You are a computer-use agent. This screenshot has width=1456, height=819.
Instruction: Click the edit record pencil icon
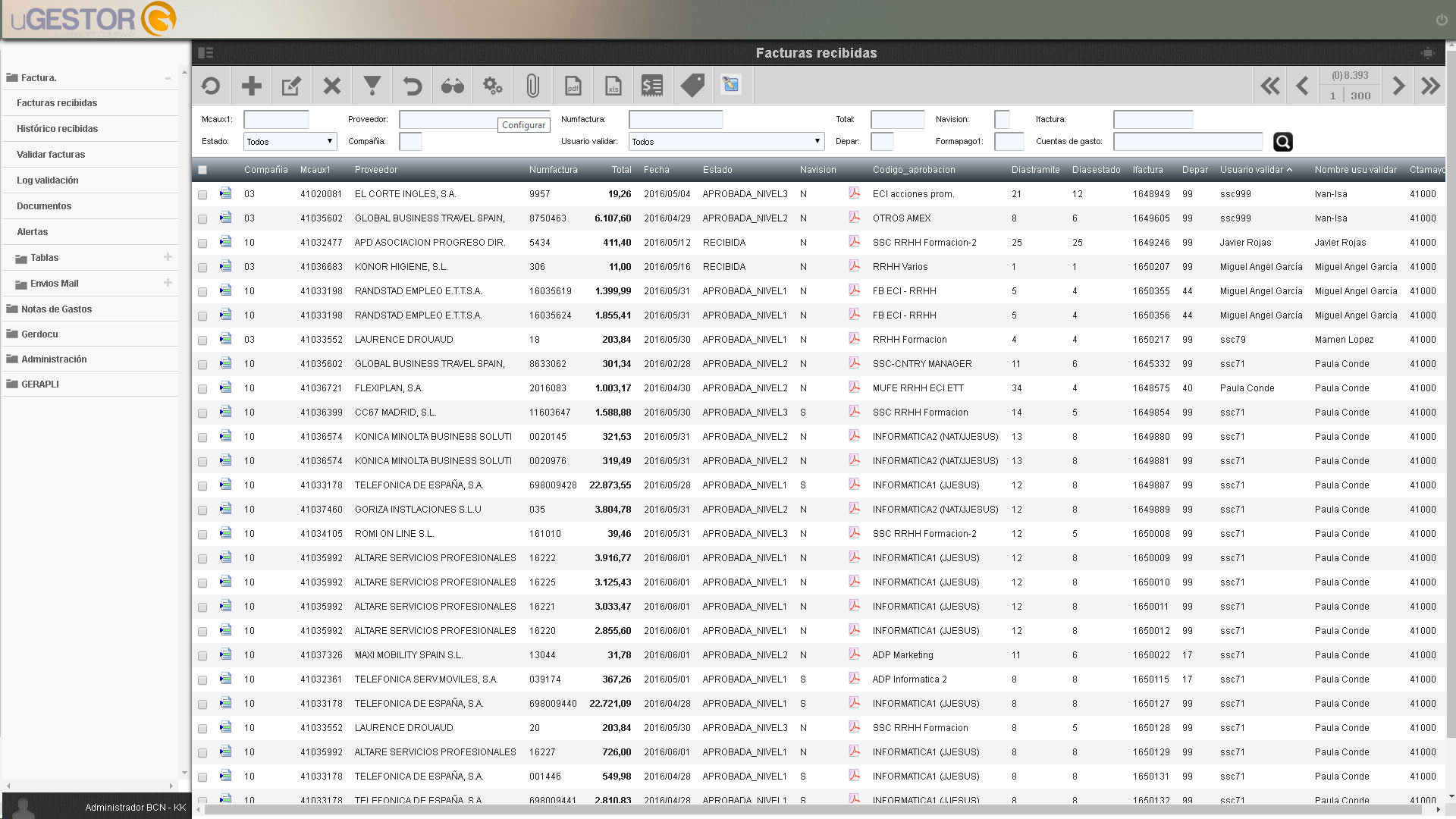[x=291, y=86]
